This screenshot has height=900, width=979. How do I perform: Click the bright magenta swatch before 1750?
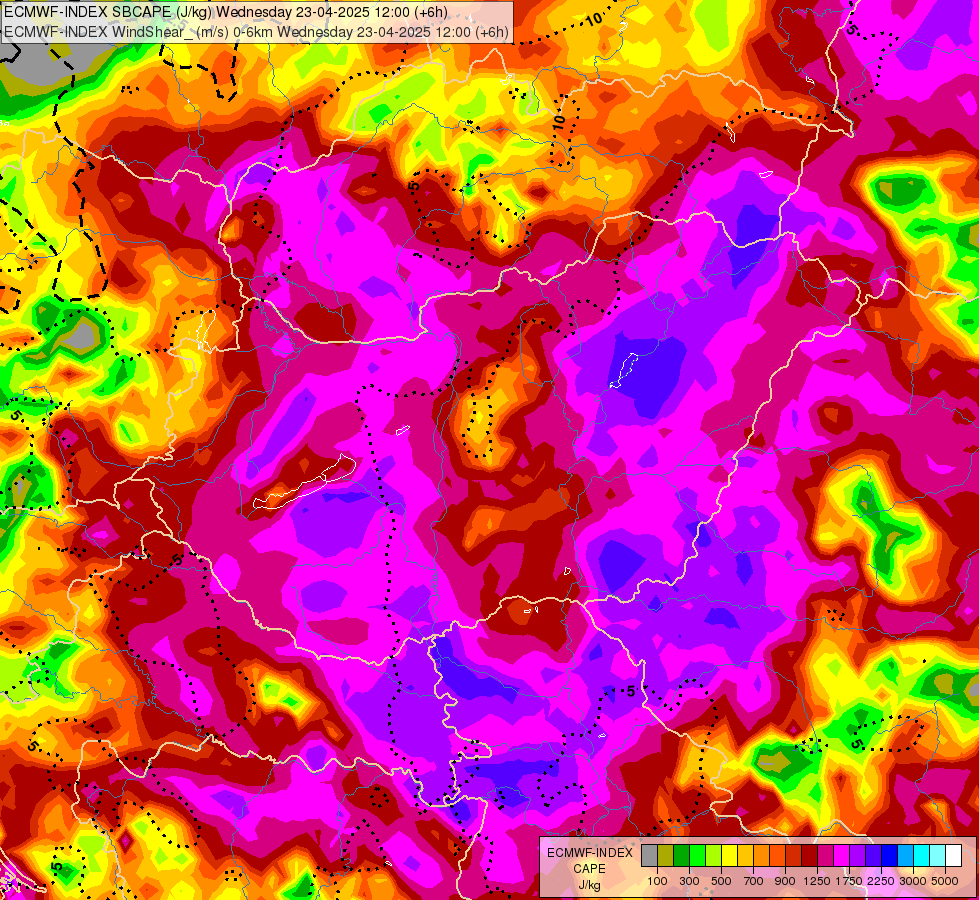pyautogui.click(x=842, y=855)
